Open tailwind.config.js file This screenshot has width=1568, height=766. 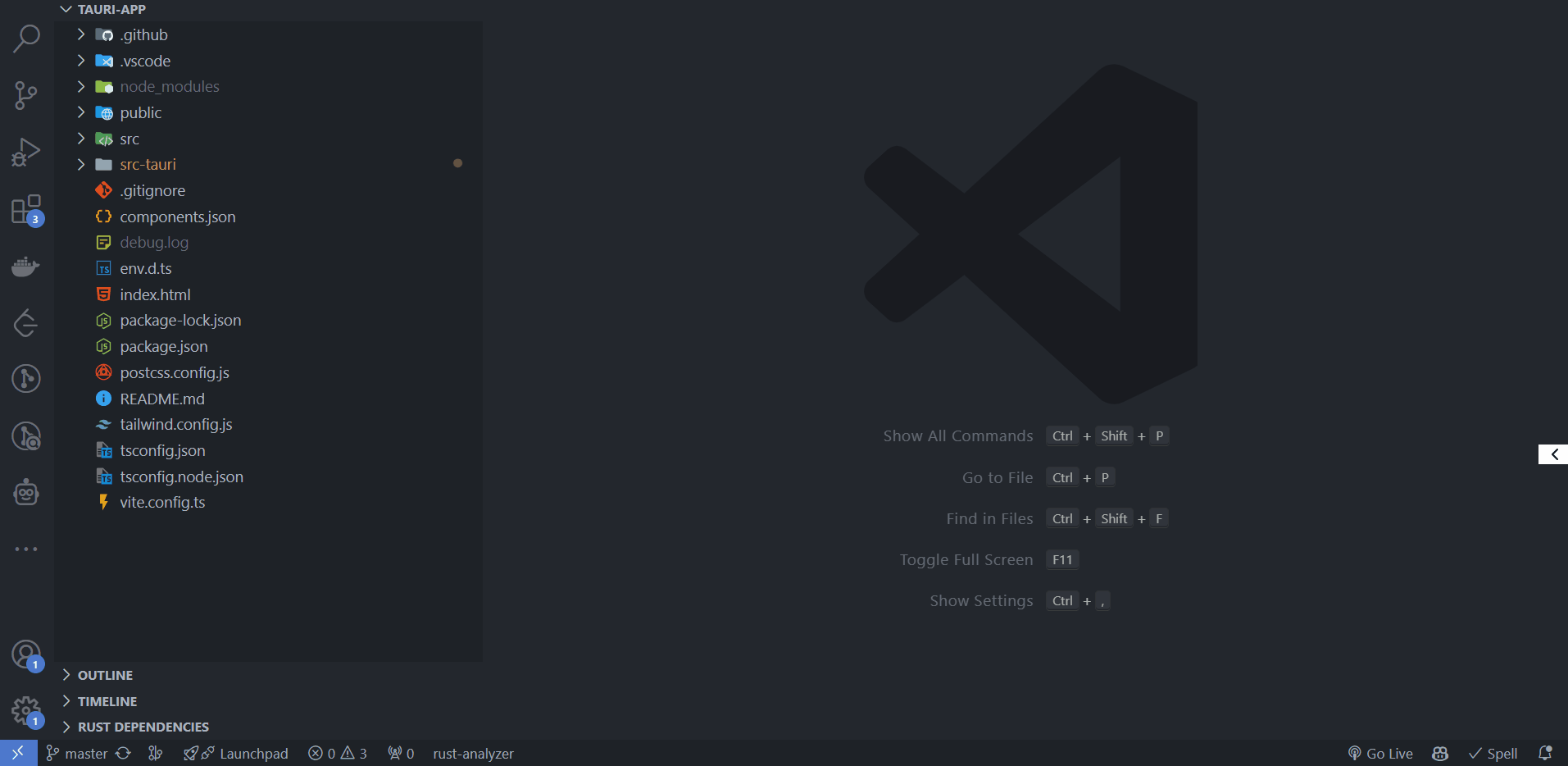coord(268,424)
